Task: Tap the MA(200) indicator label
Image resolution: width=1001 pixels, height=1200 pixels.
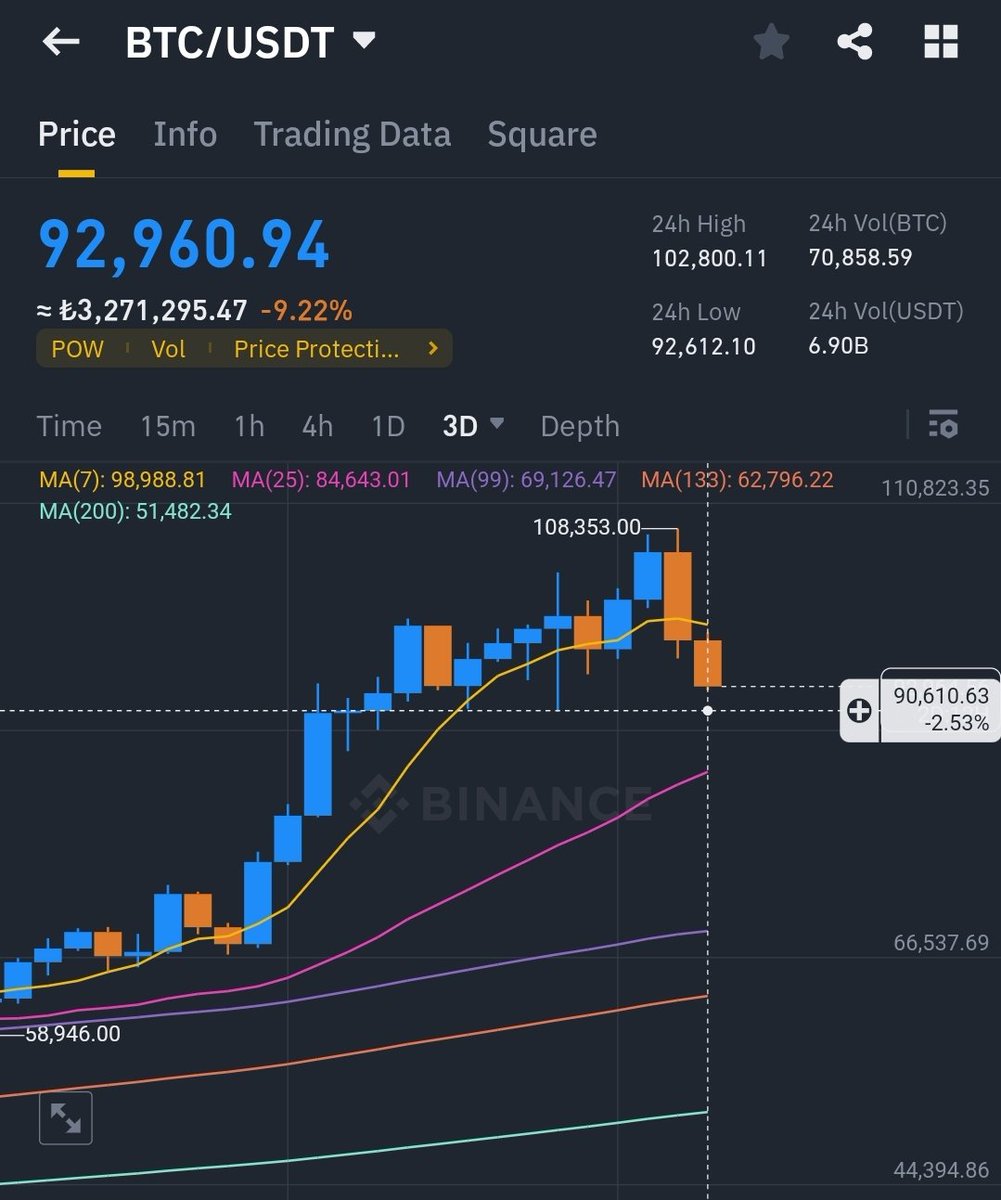Action: pyautogui.click(x=135, y=511)
